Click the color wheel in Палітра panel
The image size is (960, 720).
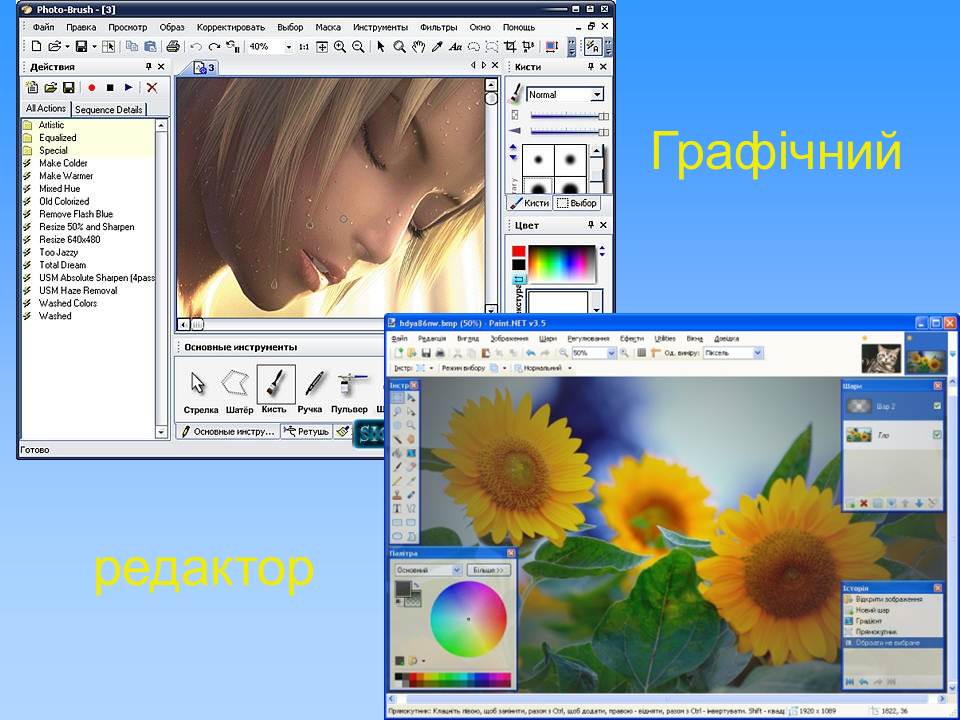468,619
